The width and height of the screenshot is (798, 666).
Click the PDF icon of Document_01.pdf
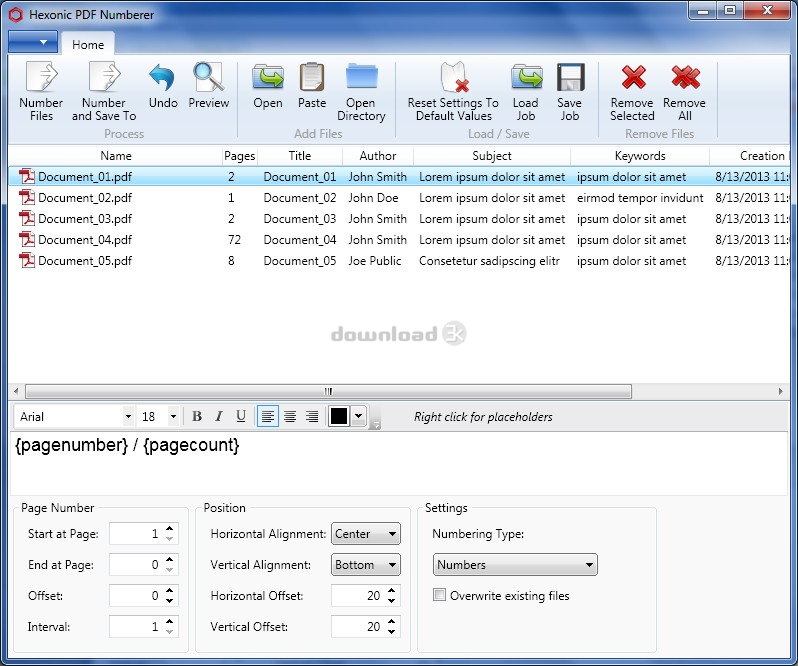(x=26, y=176)
